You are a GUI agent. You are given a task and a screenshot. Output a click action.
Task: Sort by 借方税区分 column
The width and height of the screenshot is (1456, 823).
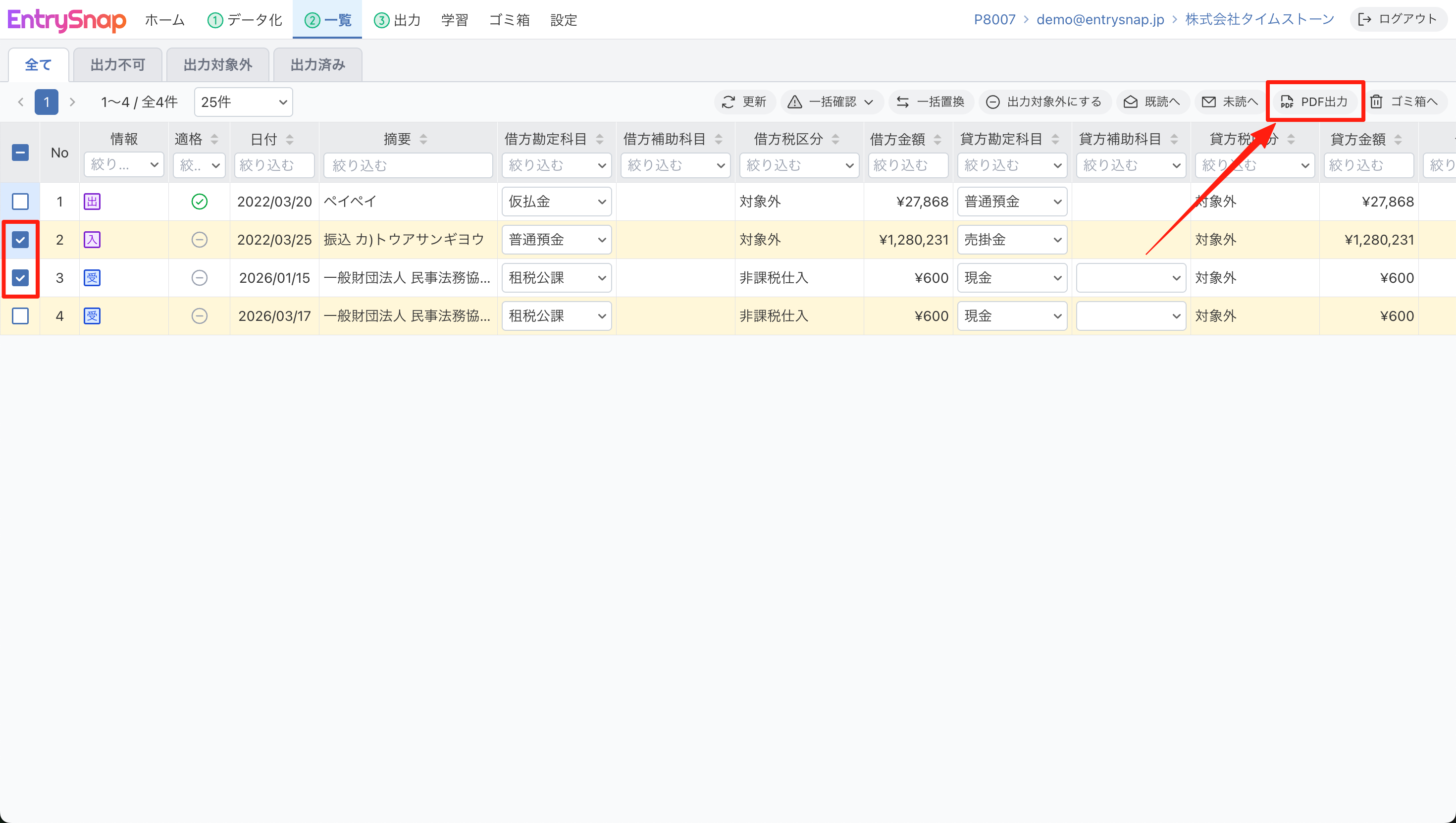[x=835, y=139]
